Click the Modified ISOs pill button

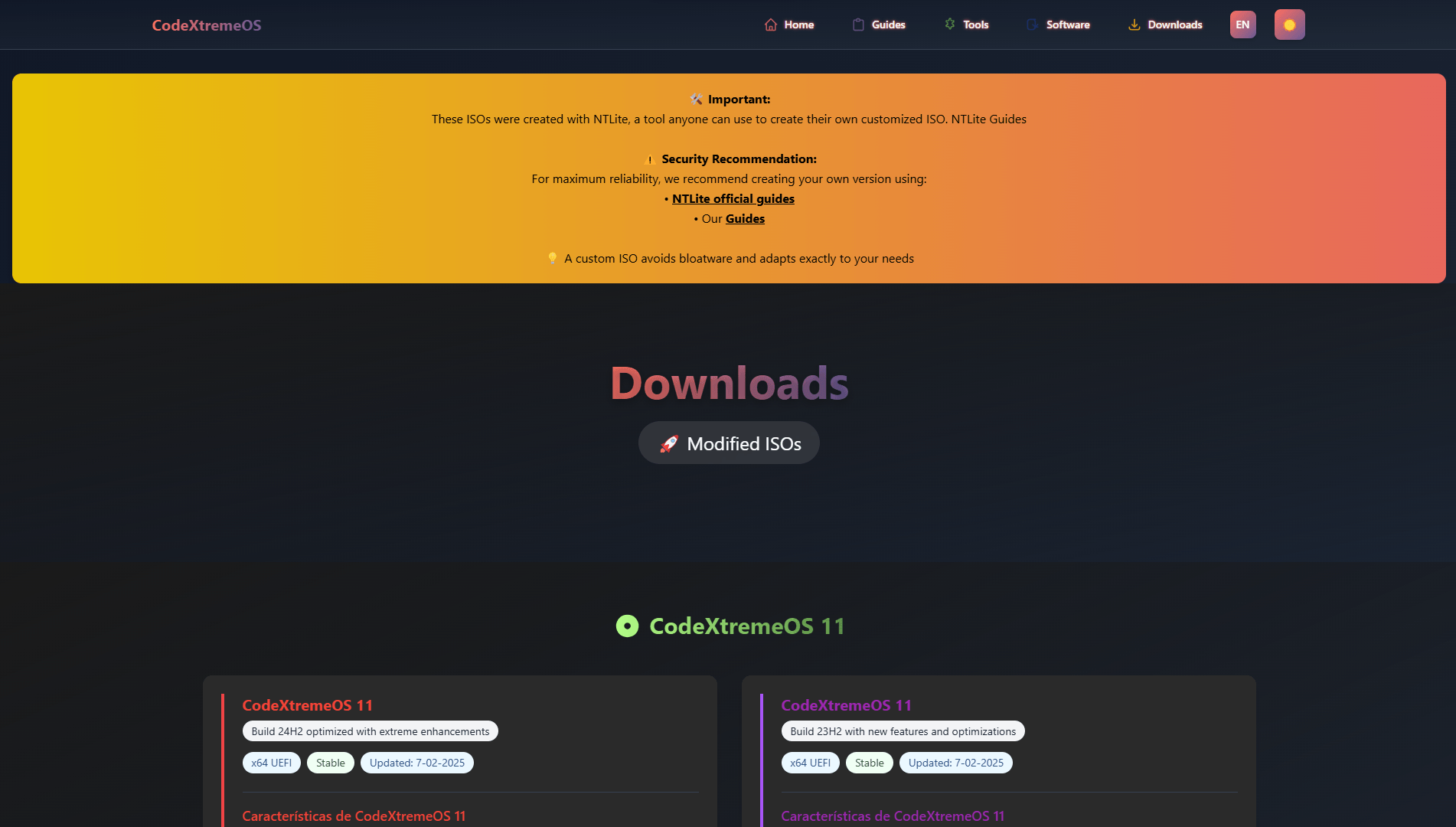pos(729,443)
